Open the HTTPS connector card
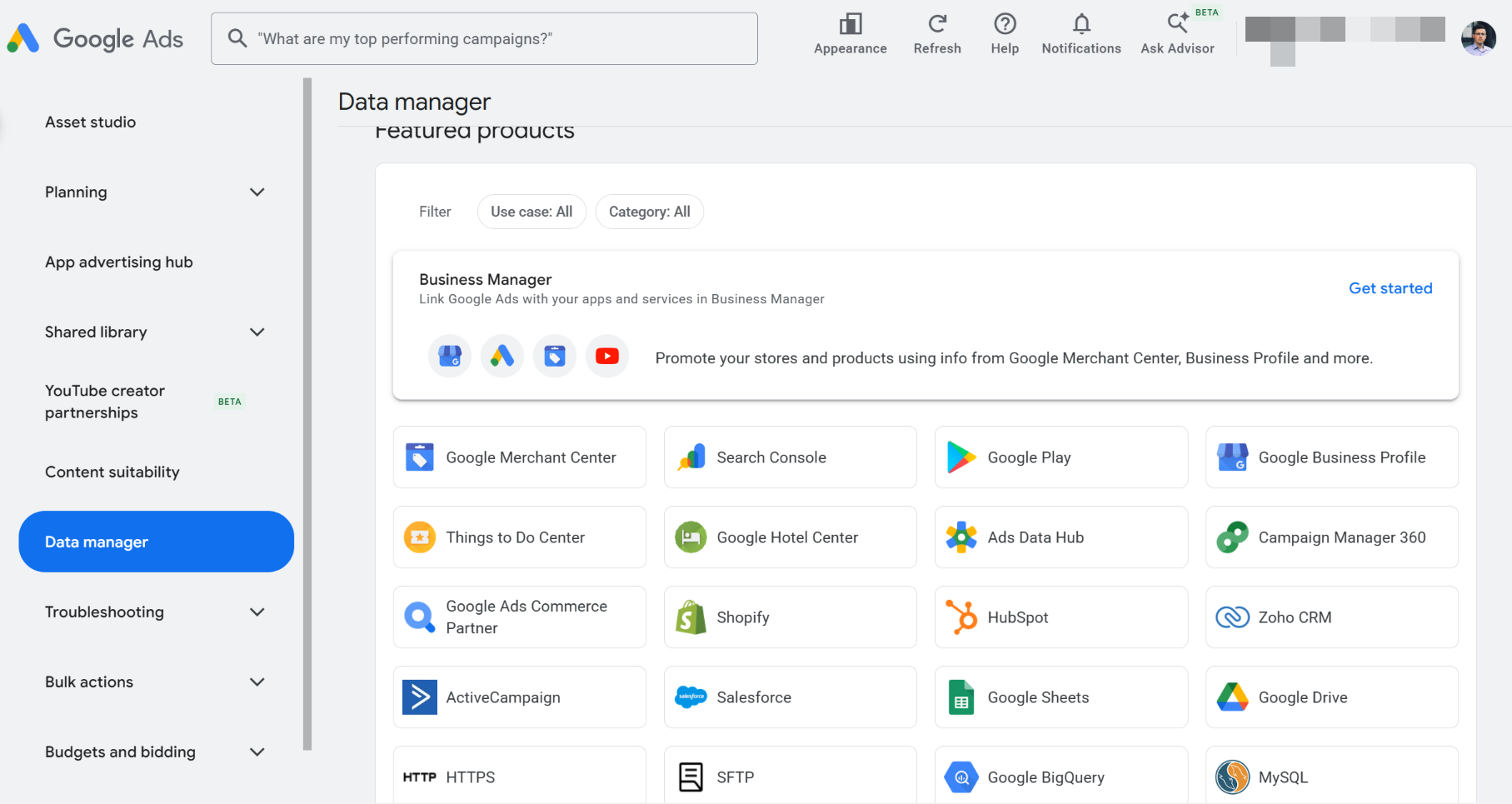 click(x=519, y=775)
